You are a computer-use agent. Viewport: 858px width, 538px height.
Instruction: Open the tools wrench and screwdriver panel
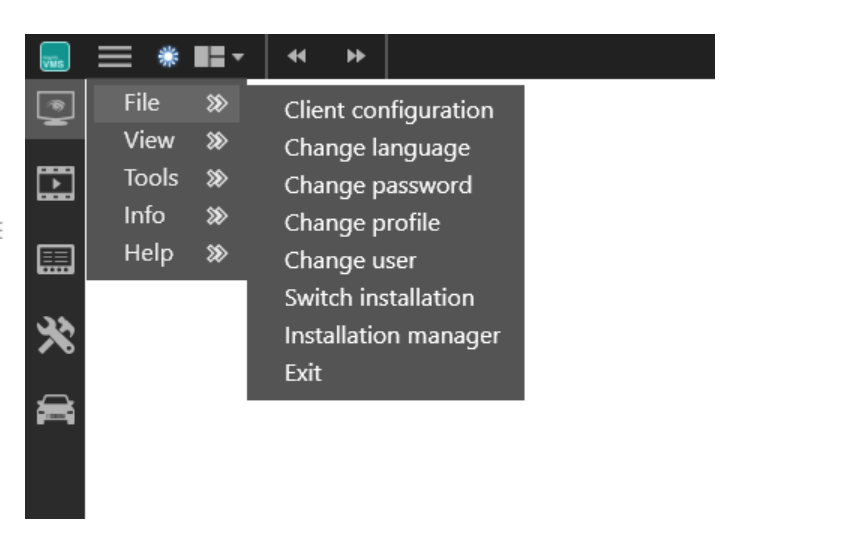(55, 336)
